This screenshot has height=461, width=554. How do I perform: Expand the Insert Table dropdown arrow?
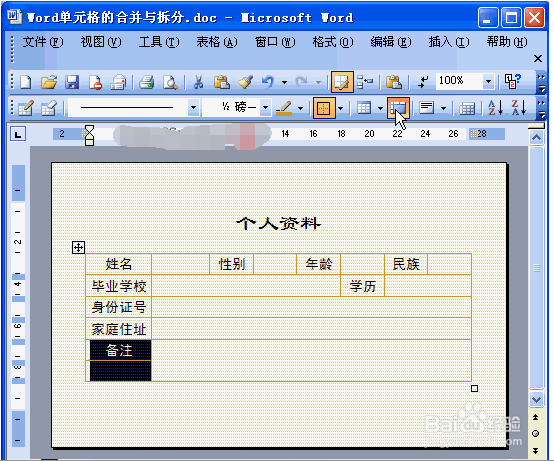point(380,108)
